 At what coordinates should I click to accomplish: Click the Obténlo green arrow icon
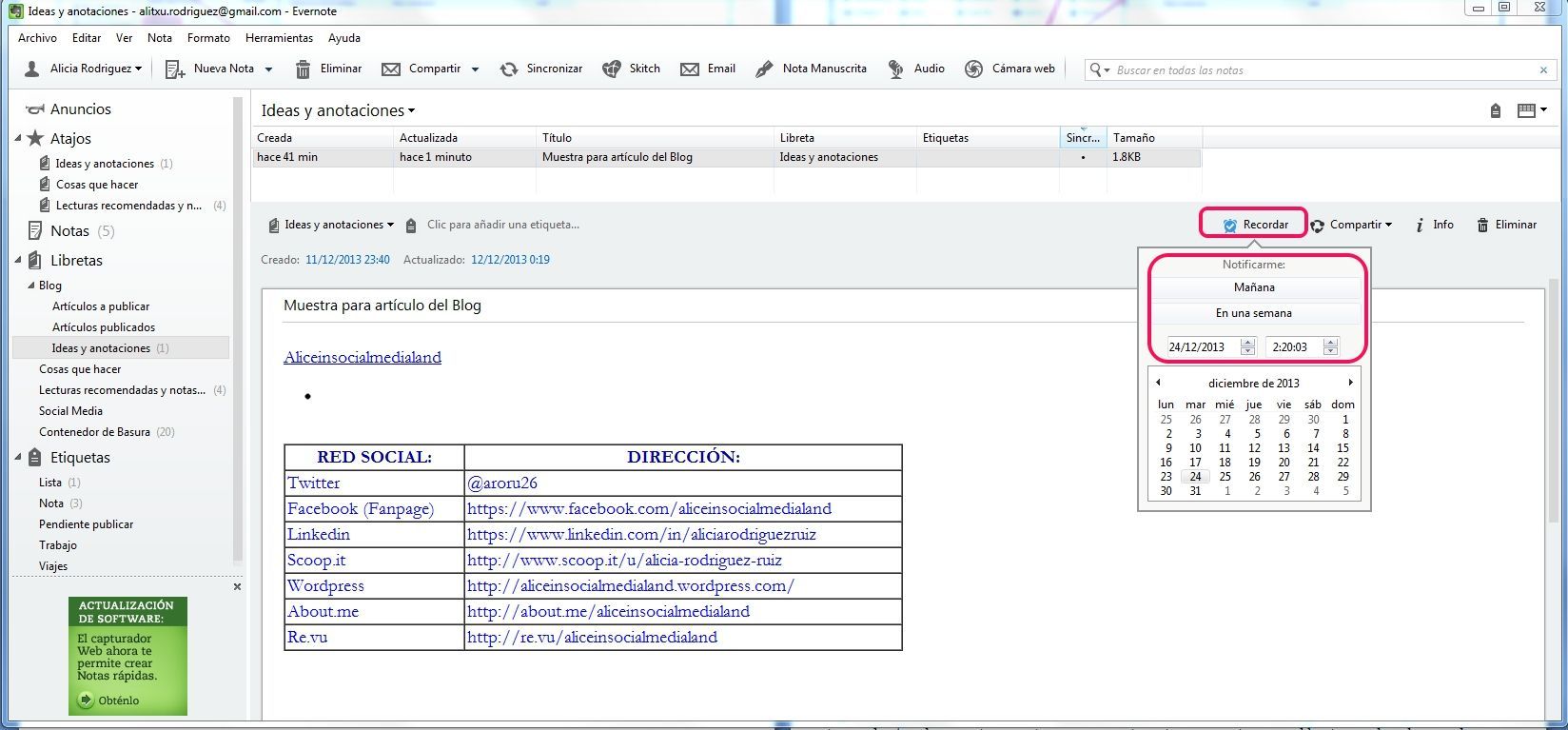pyautogui.click(x=86, y=700)
